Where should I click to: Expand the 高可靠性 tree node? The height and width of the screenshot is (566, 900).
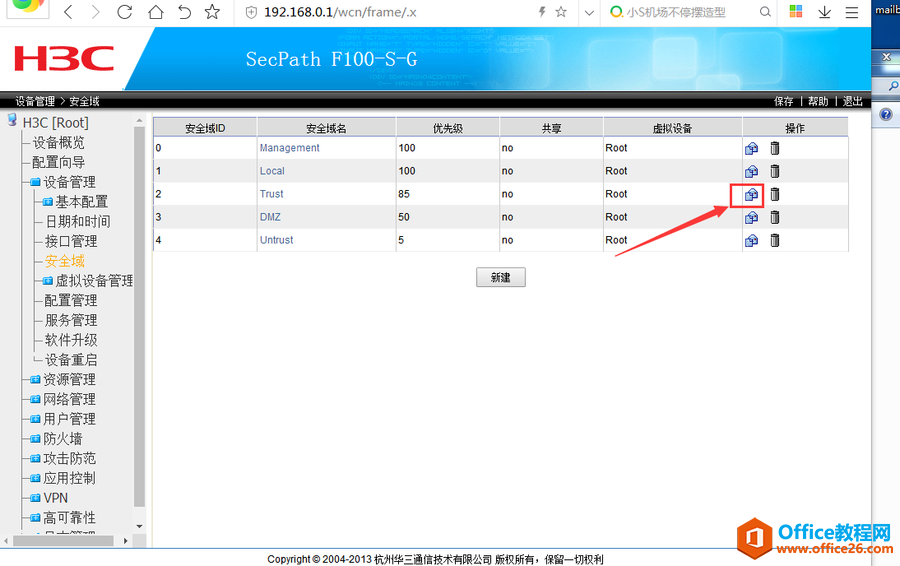pyautogui.click(x=35, y=518)
